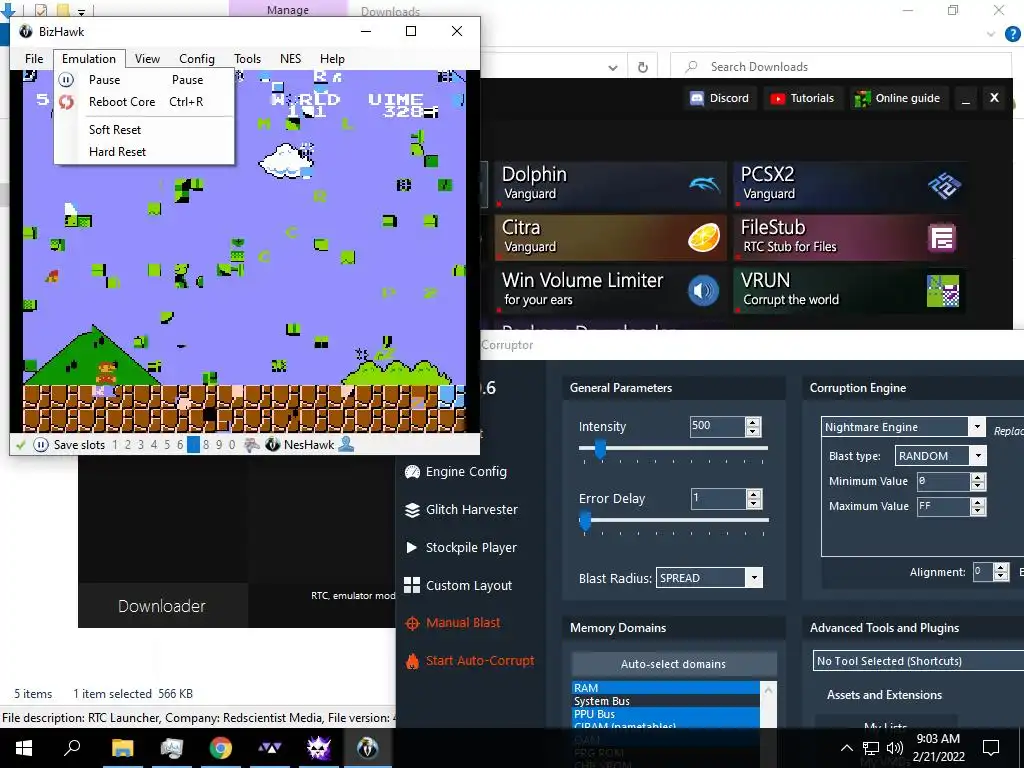Select save slot 9 in BizHawk
Viewport: 1024px width, 768px height.
tap(219, 445)
